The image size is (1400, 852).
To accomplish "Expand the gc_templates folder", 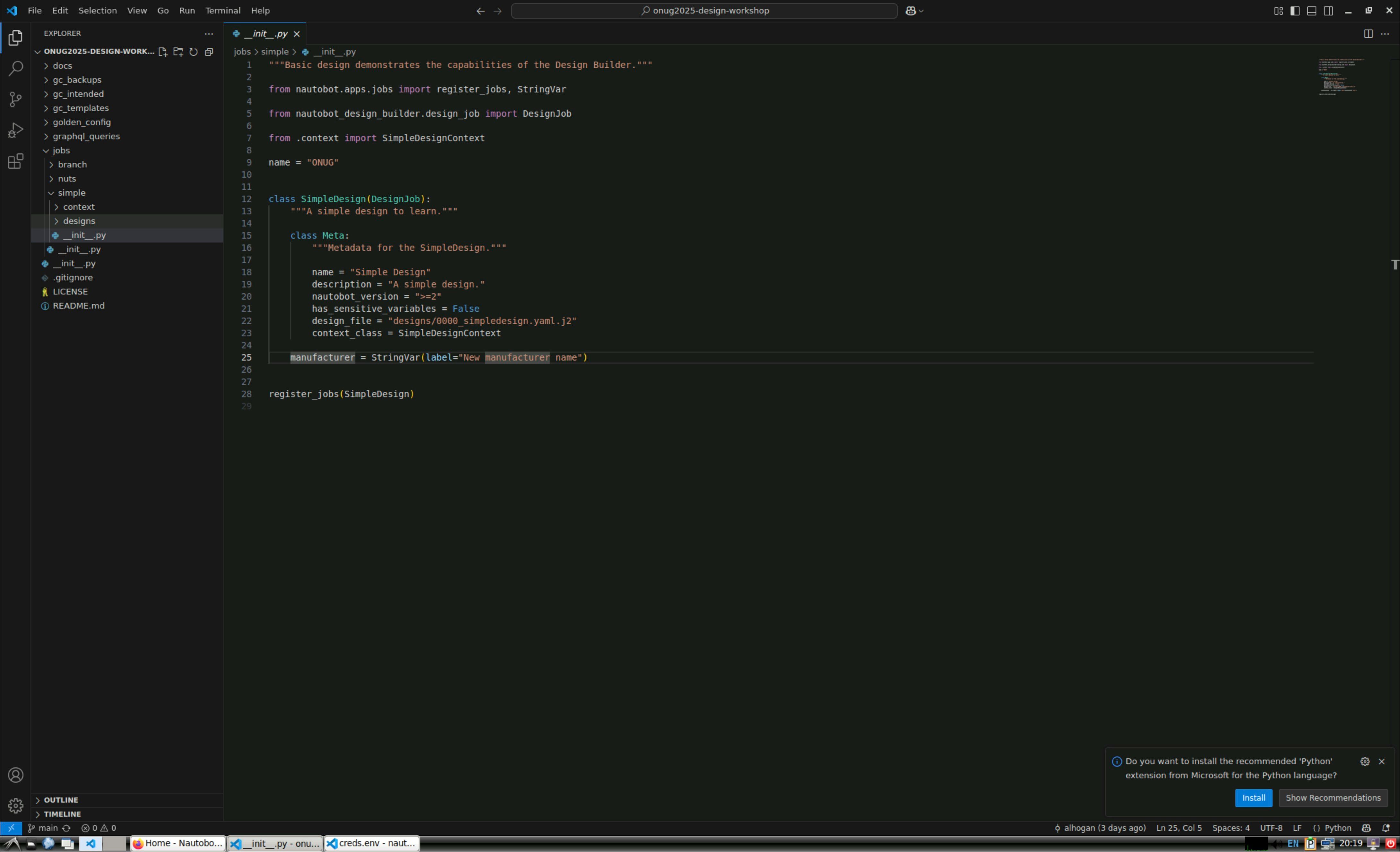I will [80, 108].
